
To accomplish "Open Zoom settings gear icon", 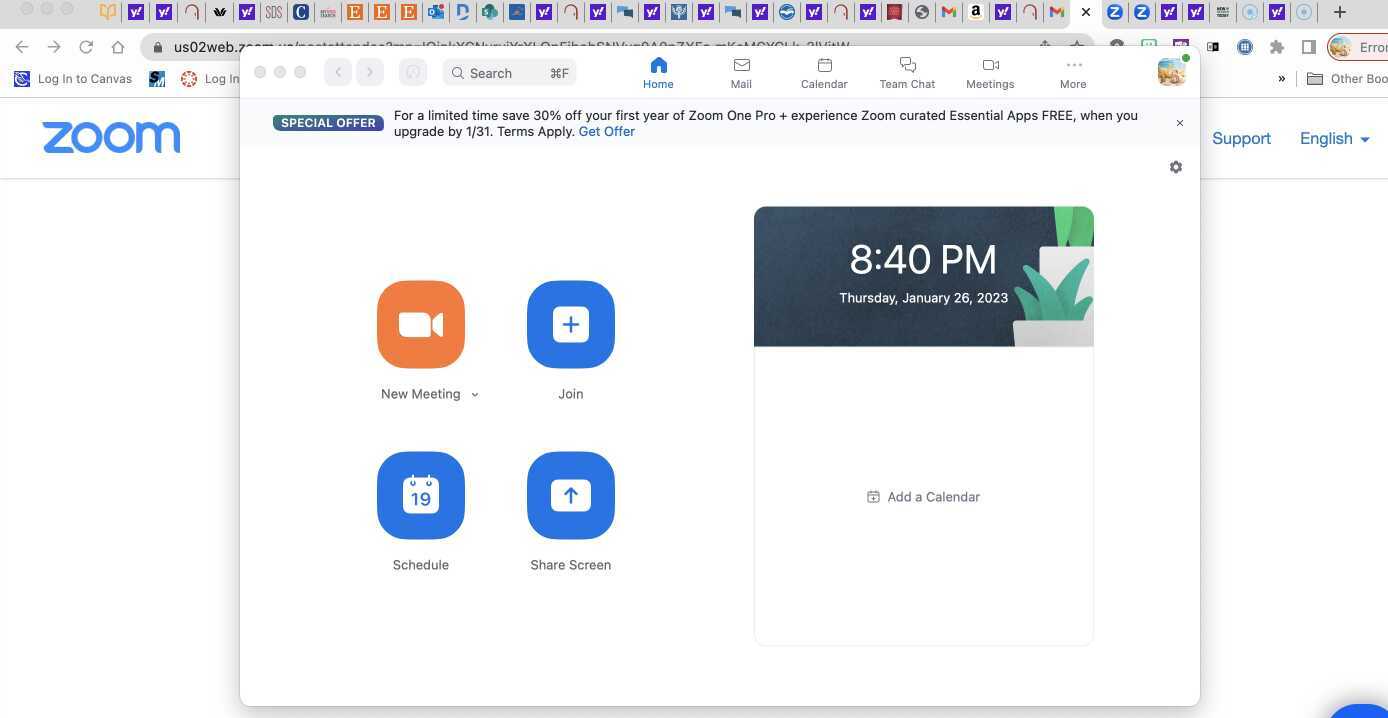I will pyautogui.click(x=1176, y=167).
